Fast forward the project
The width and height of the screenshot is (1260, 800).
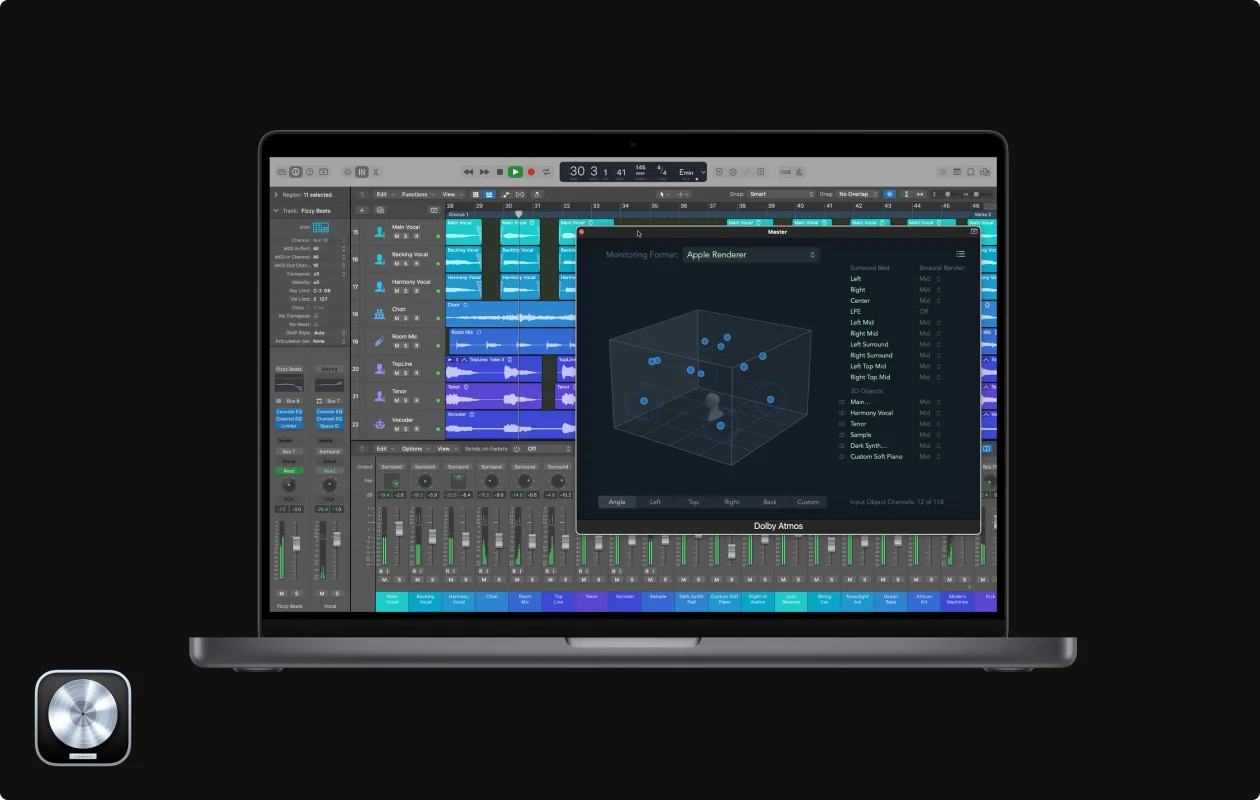[x=484, y=172]
